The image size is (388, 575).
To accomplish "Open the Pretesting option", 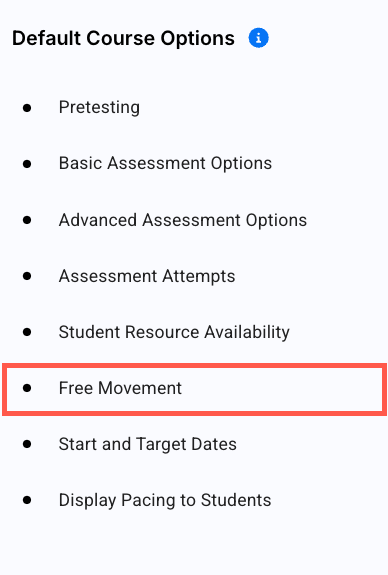I will (99, 107).
